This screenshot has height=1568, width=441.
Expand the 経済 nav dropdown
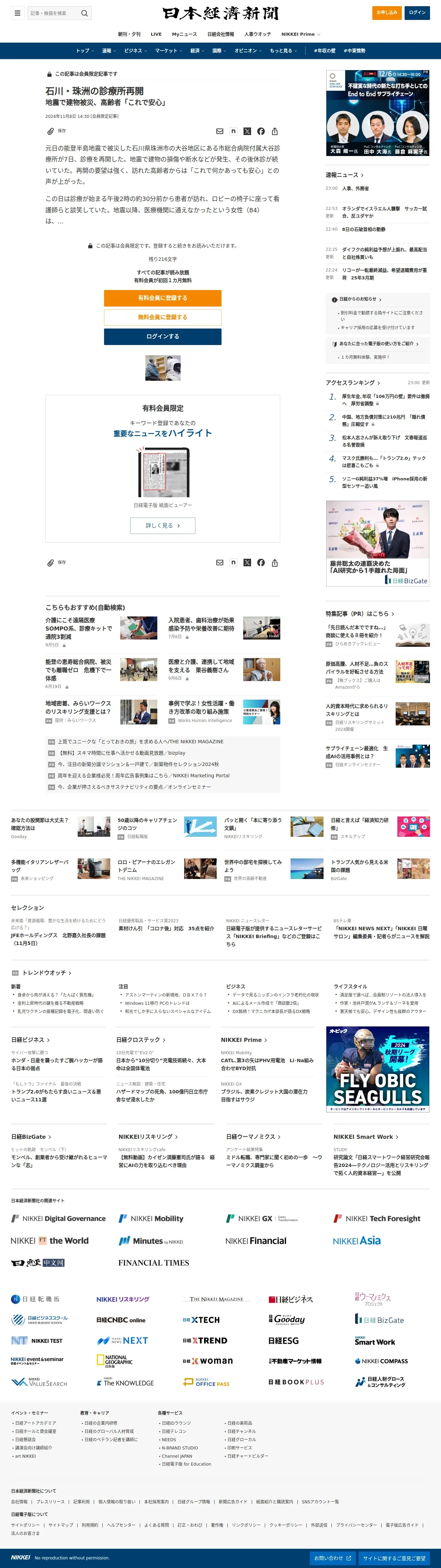coord(197,51)
